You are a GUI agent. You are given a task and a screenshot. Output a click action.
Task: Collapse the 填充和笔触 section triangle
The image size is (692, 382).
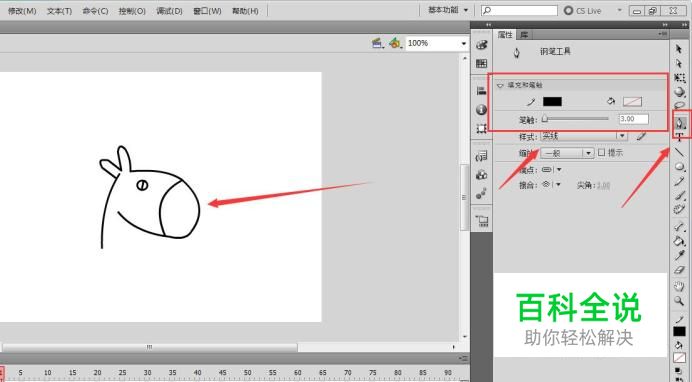click(500, 85)
